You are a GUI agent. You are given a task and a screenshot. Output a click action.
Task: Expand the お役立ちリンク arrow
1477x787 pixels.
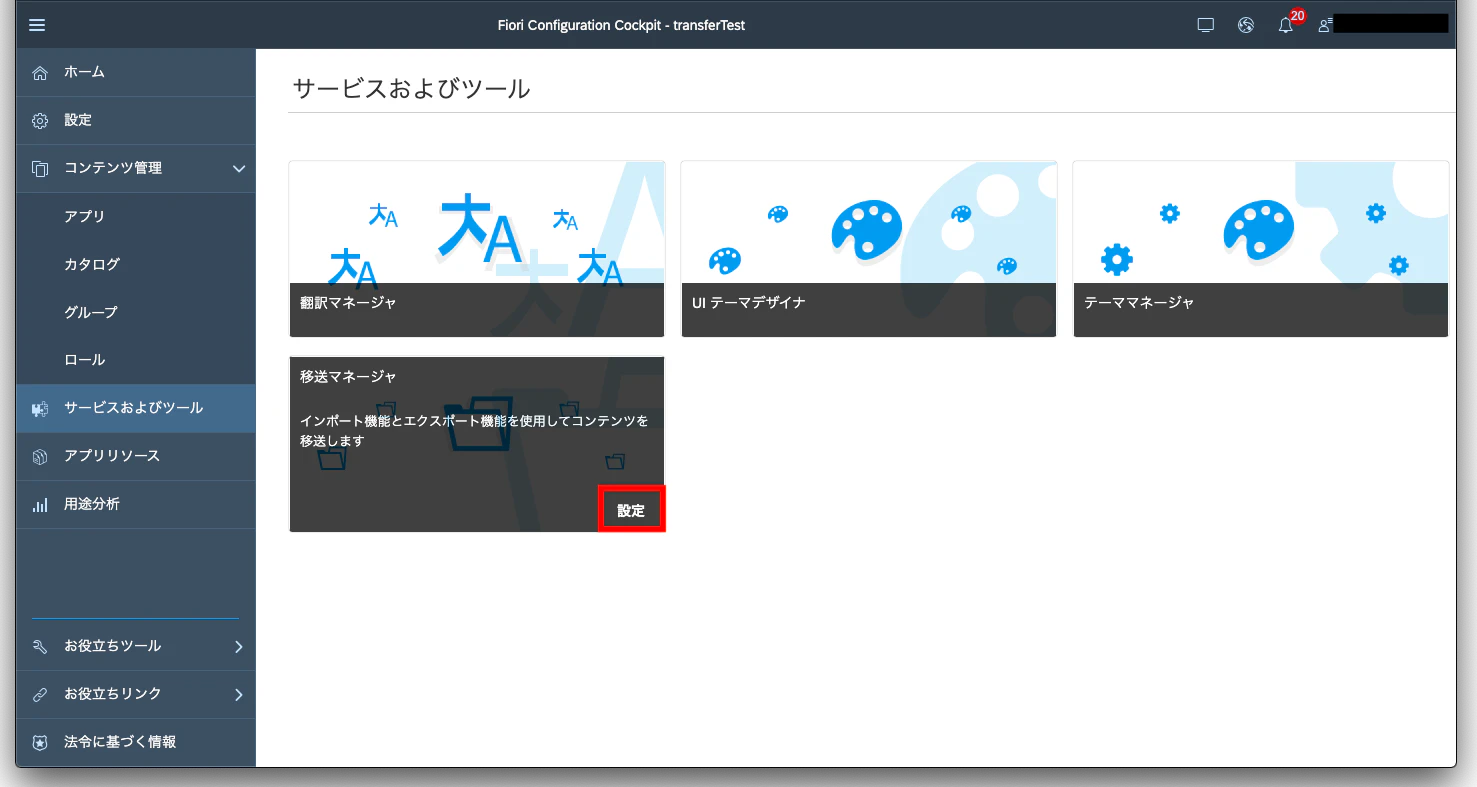coord(238,694)
